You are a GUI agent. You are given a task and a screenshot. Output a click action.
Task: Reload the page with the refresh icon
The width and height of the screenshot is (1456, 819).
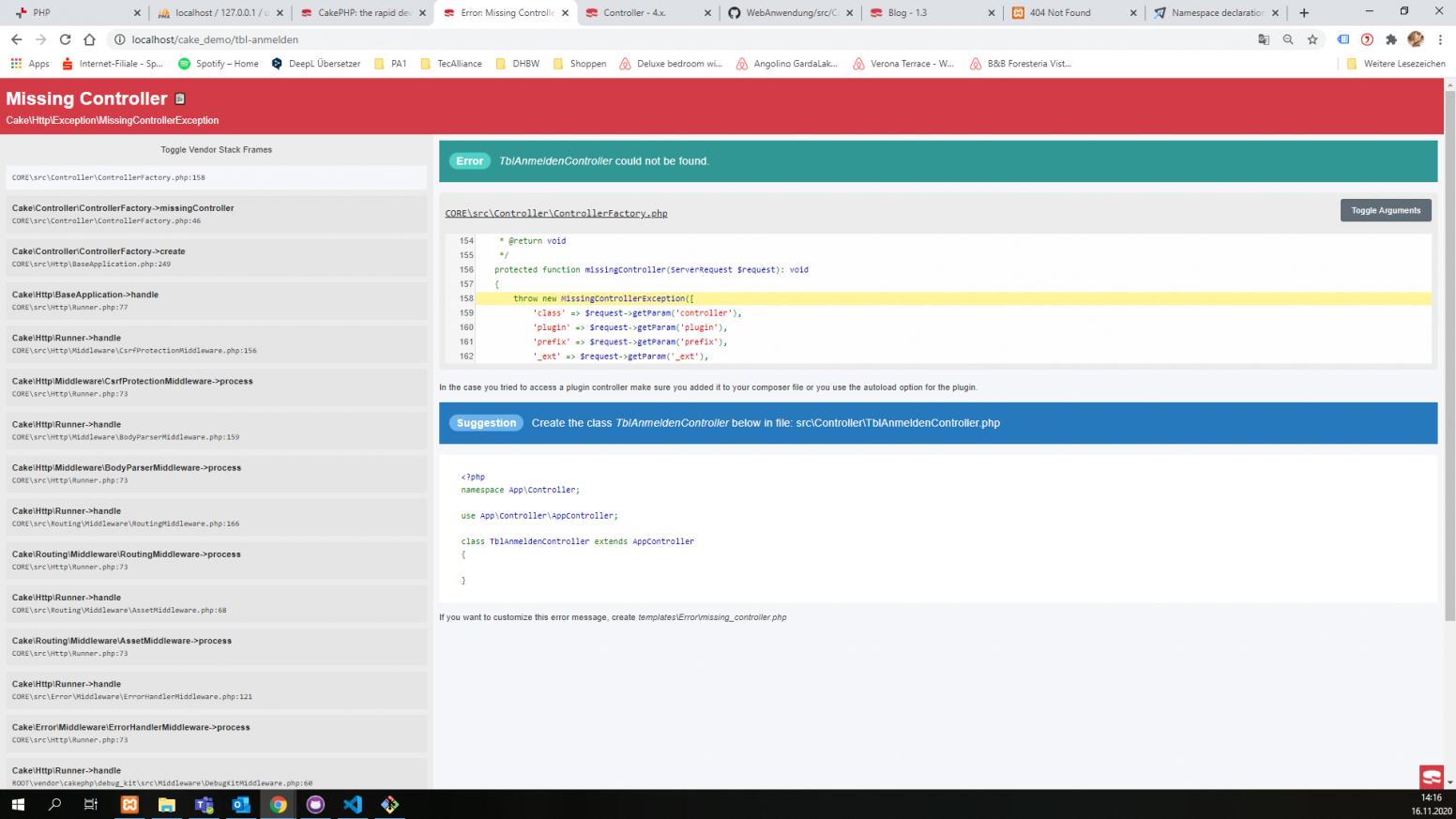click(x=65, y=39)
